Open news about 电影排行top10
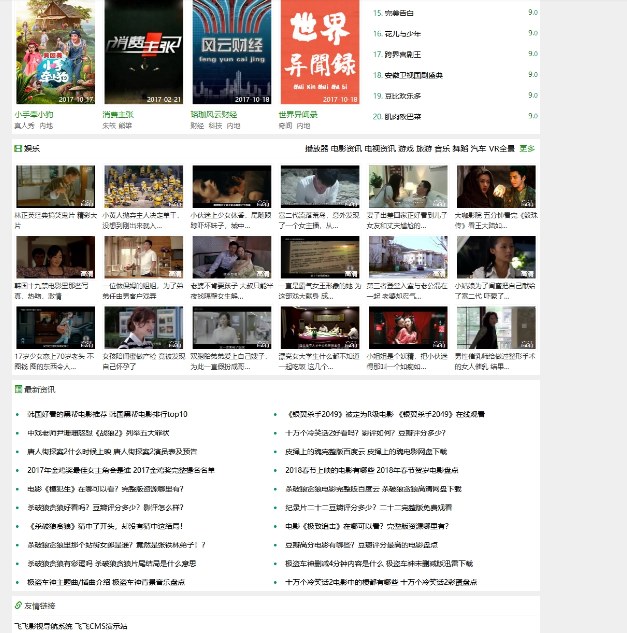 pos(107,414)
